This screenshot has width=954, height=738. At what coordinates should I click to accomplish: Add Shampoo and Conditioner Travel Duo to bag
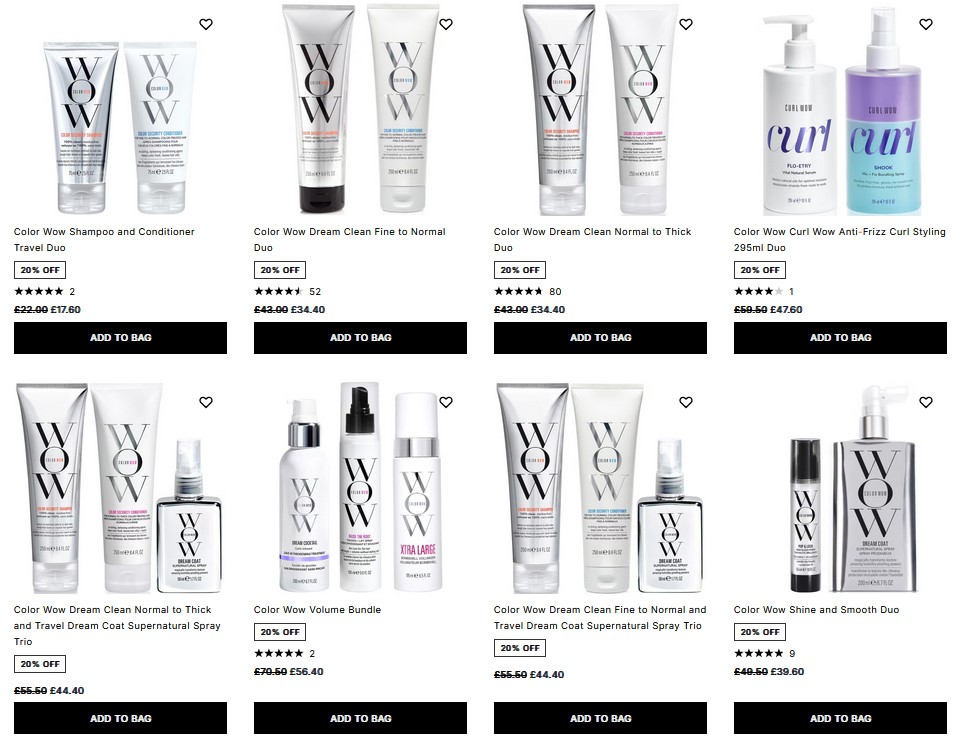coord(120,338)
